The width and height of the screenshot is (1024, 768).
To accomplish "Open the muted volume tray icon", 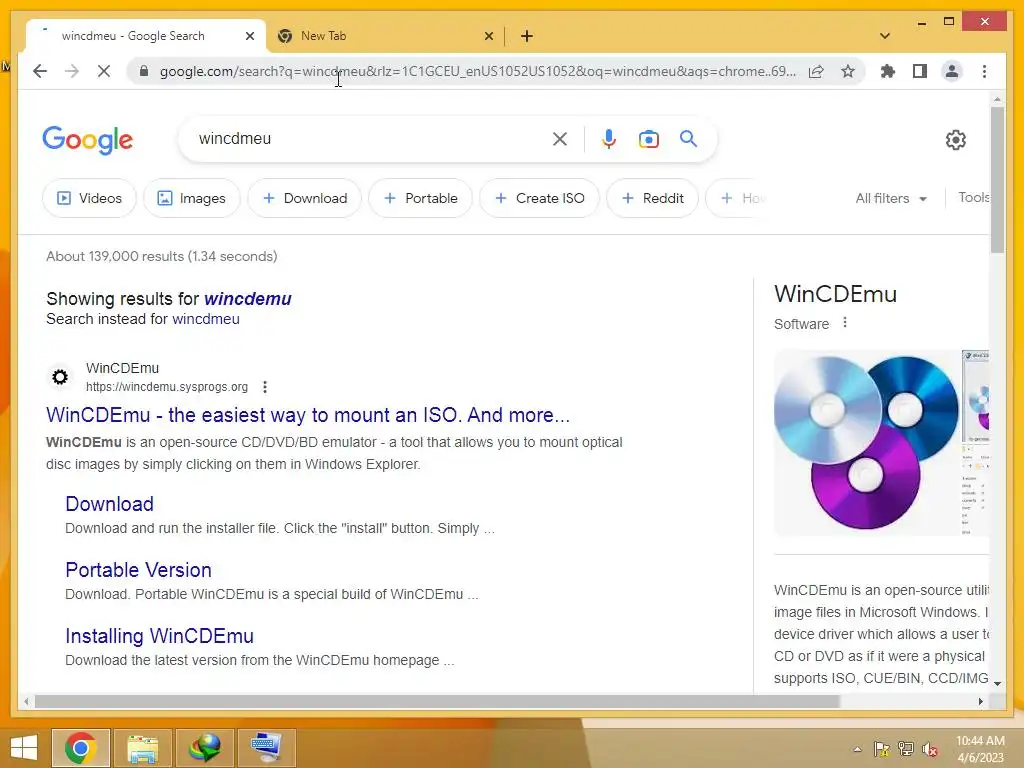I will [930, 749].
